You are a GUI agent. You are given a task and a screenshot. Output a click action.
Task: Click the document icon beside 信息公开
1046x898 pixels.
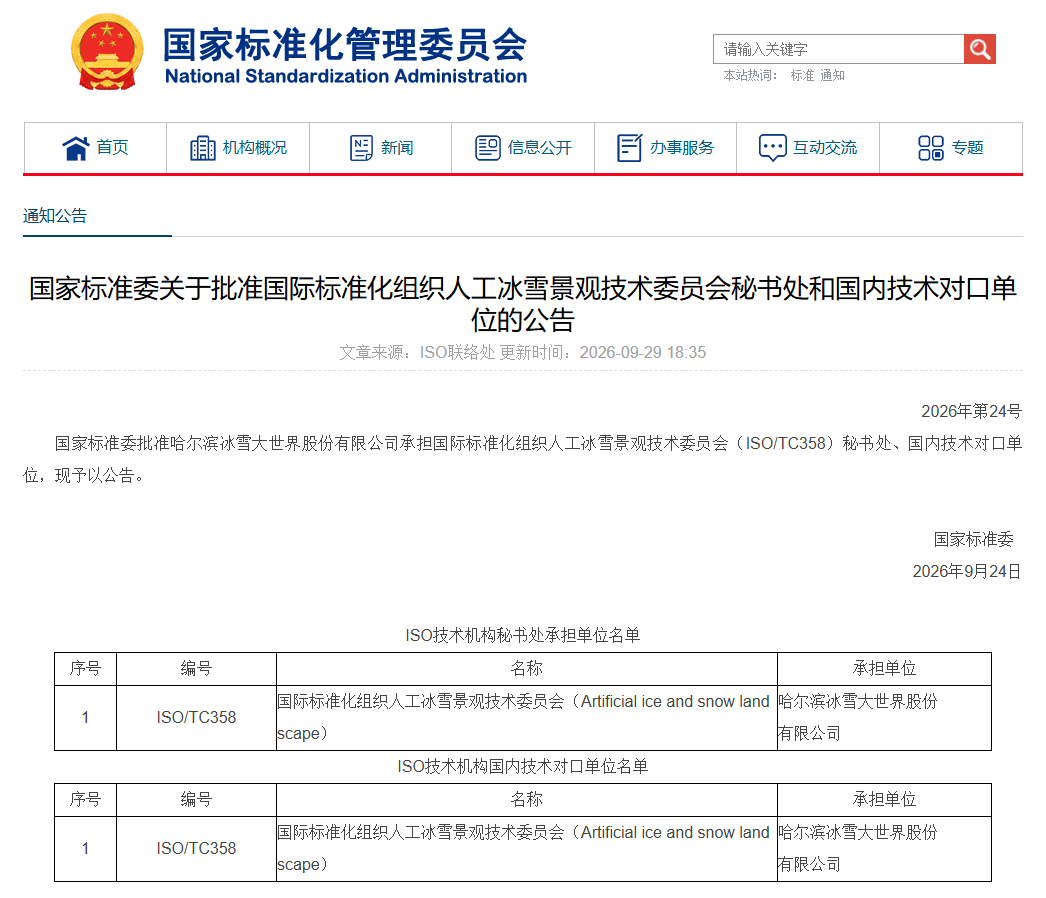[488, 147]
